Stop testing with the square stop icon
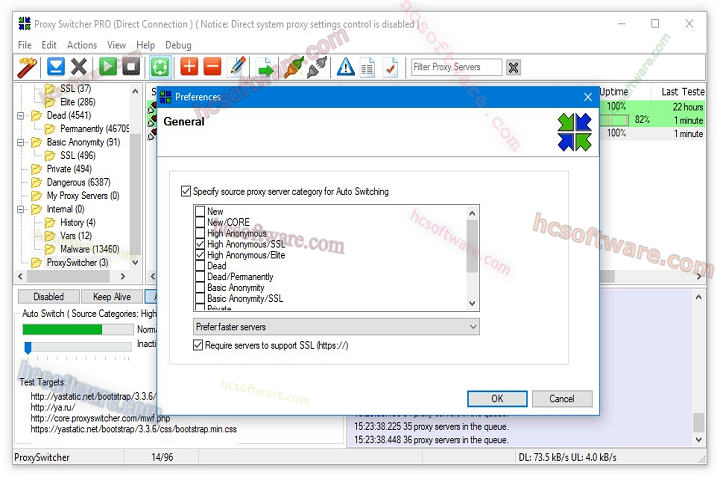The height and width of the screenshot is (480, 720). tap(131, 67)
